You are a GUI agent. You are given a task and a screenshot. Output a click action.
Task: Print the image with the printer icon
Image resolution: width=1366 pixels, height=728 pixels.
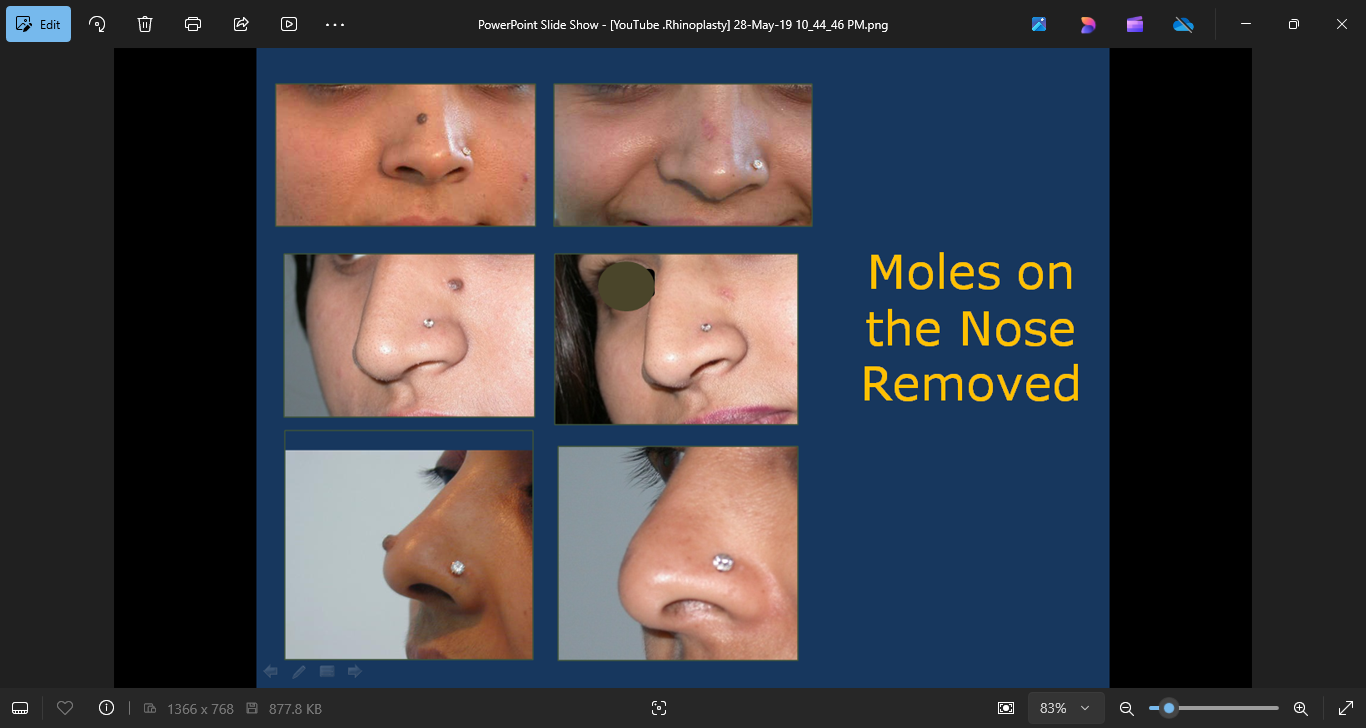(193, 24)
